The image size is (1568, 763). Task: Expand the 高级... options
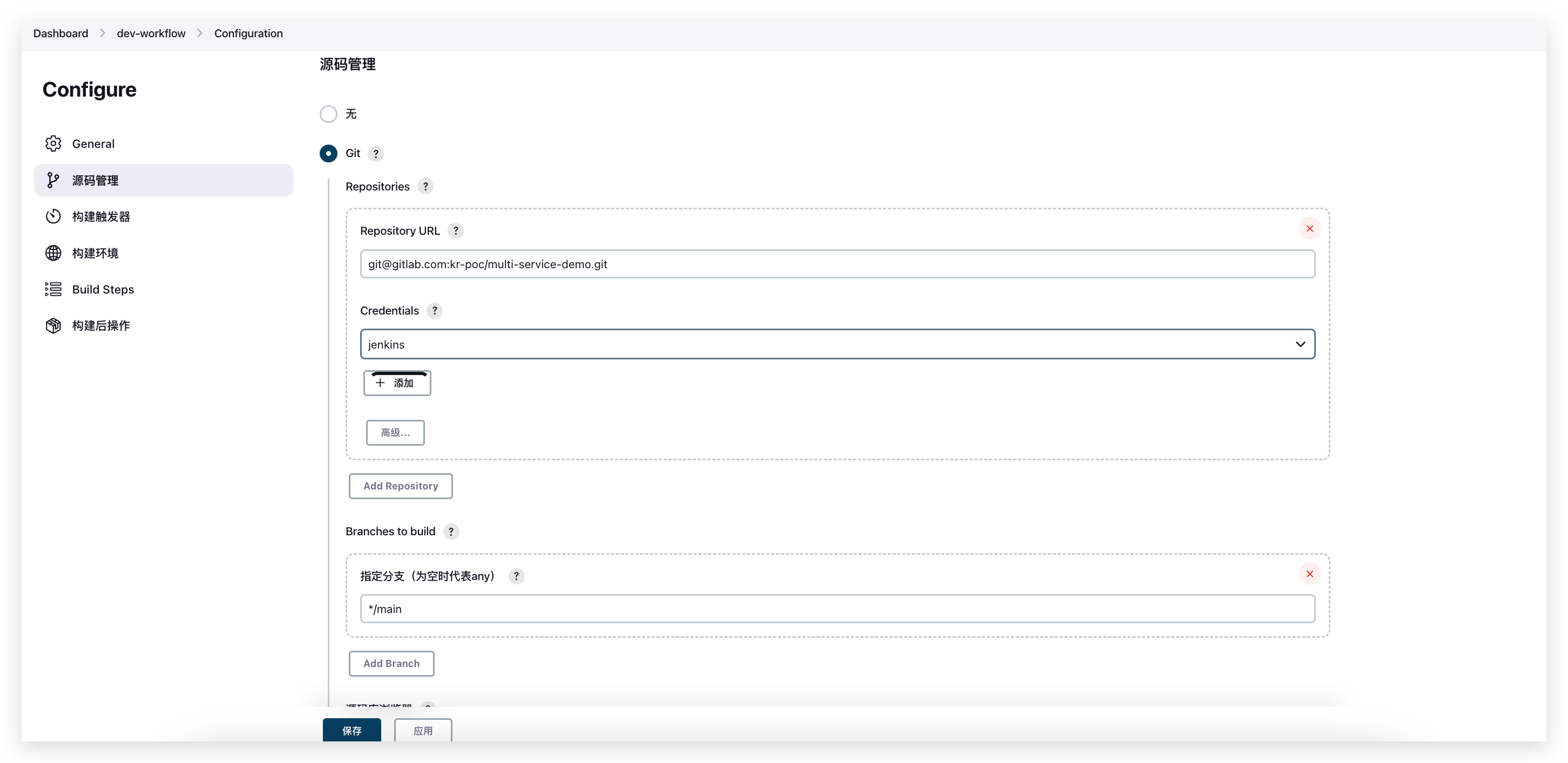[x=395, y=433]
